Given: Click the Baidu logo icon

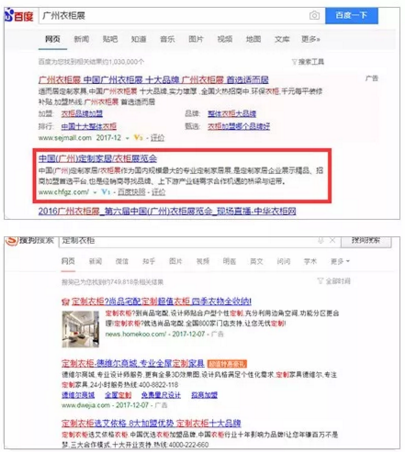Looking at the screenshot, I should (x=9, y=15).
